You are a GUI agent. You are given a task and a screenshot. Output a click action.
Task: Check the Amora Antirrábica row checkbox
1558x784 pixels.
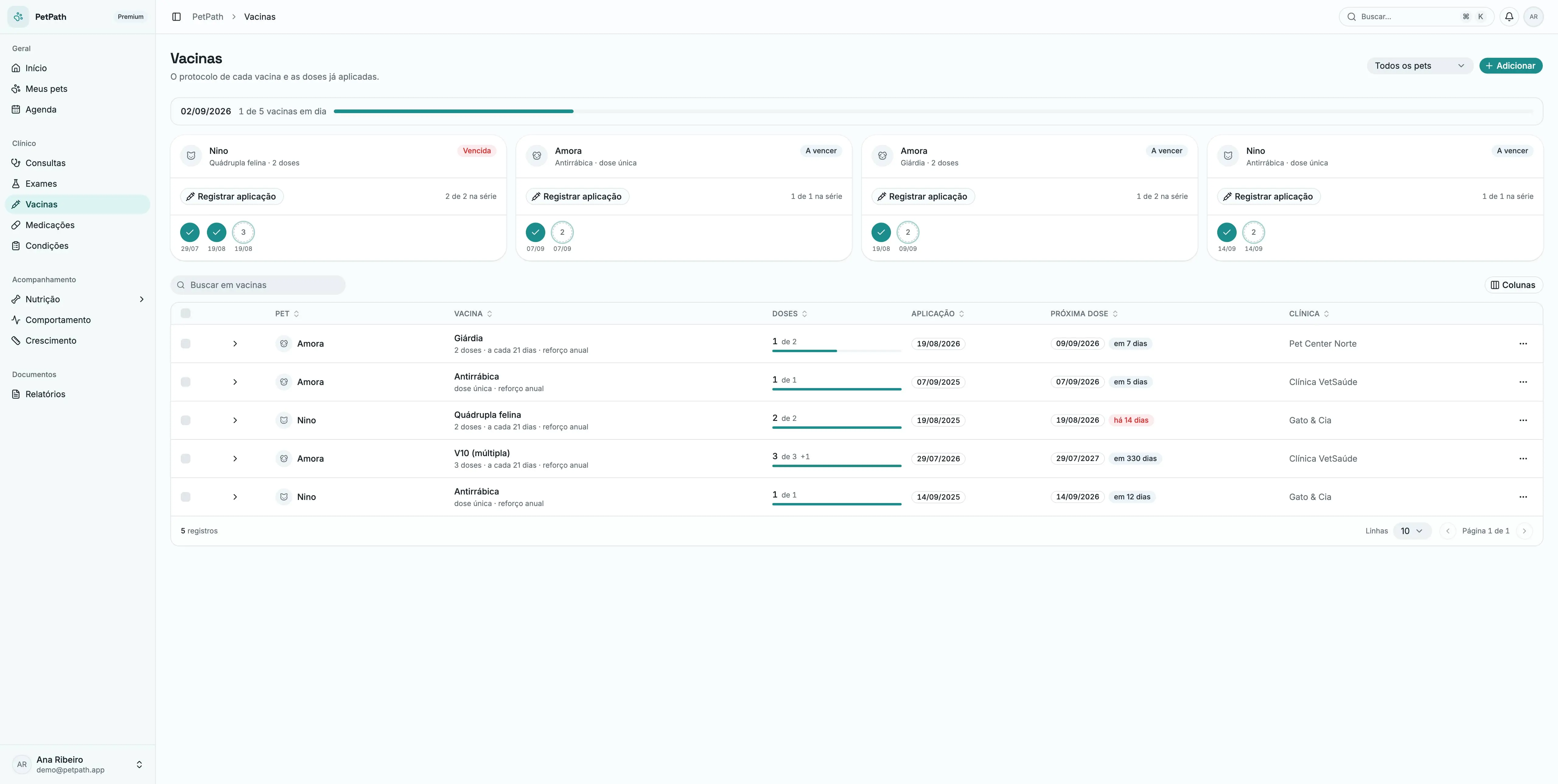pyautogui.click(x=186, y=382)
